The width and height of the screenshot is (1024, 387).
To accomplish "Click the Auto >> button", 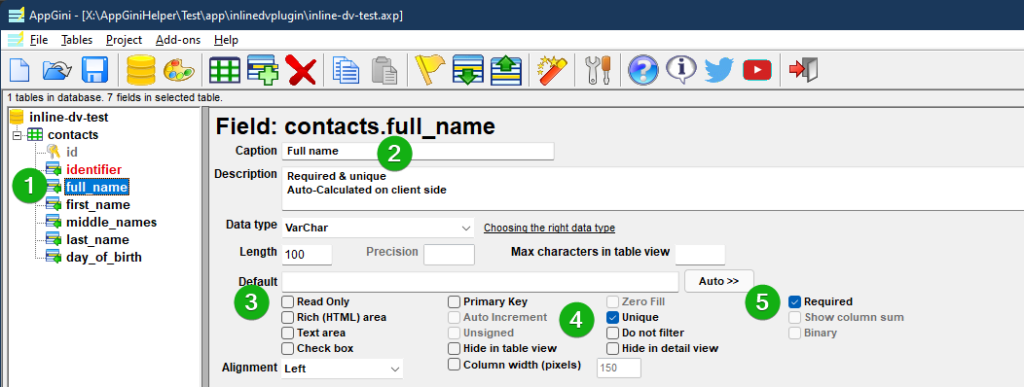I will pyautogui.click(x=719, y=281).
